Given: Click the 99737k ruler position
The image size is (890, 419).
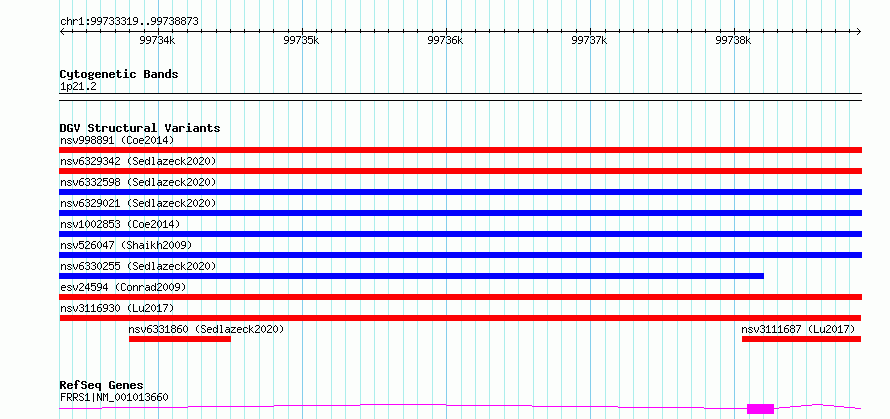Looking at the screenshot, I should coord(590,40).
